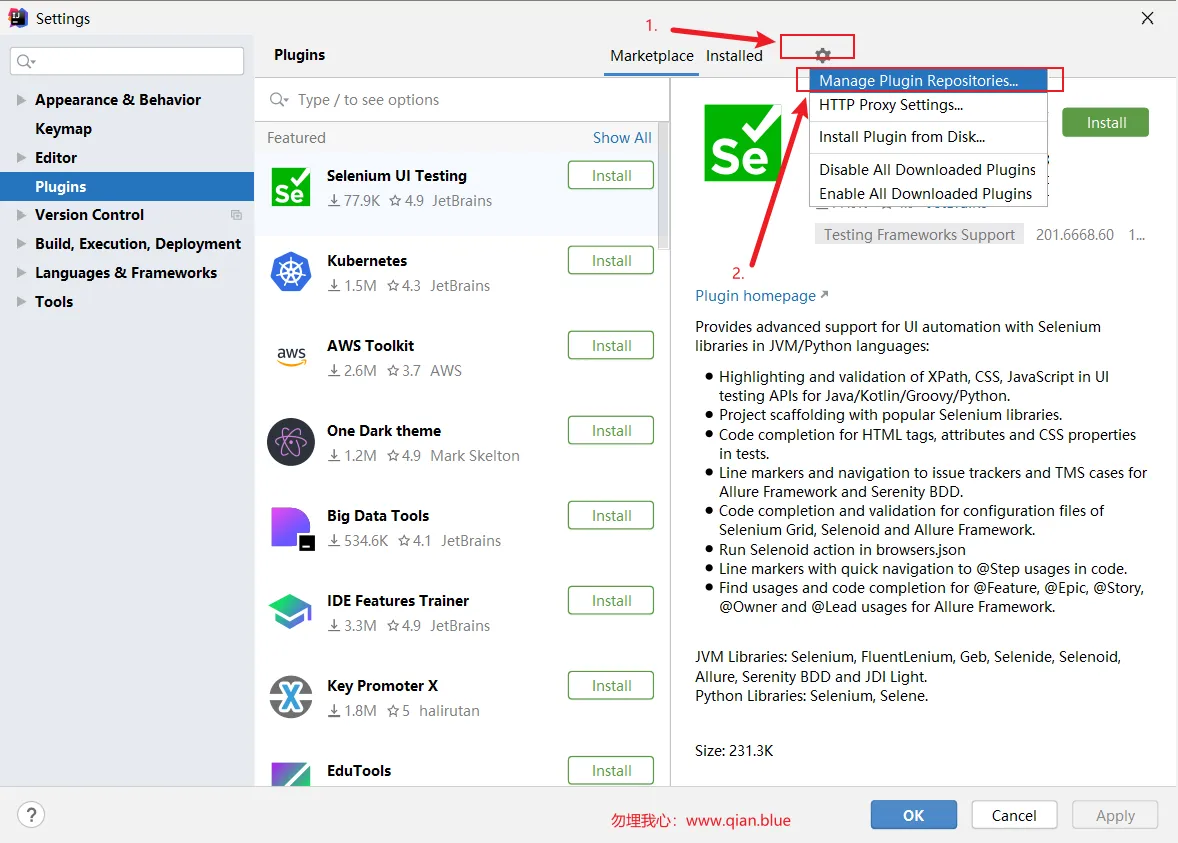Switch to the Installed tab
This screenshot has width=1178, height=843.
[734, 56]
